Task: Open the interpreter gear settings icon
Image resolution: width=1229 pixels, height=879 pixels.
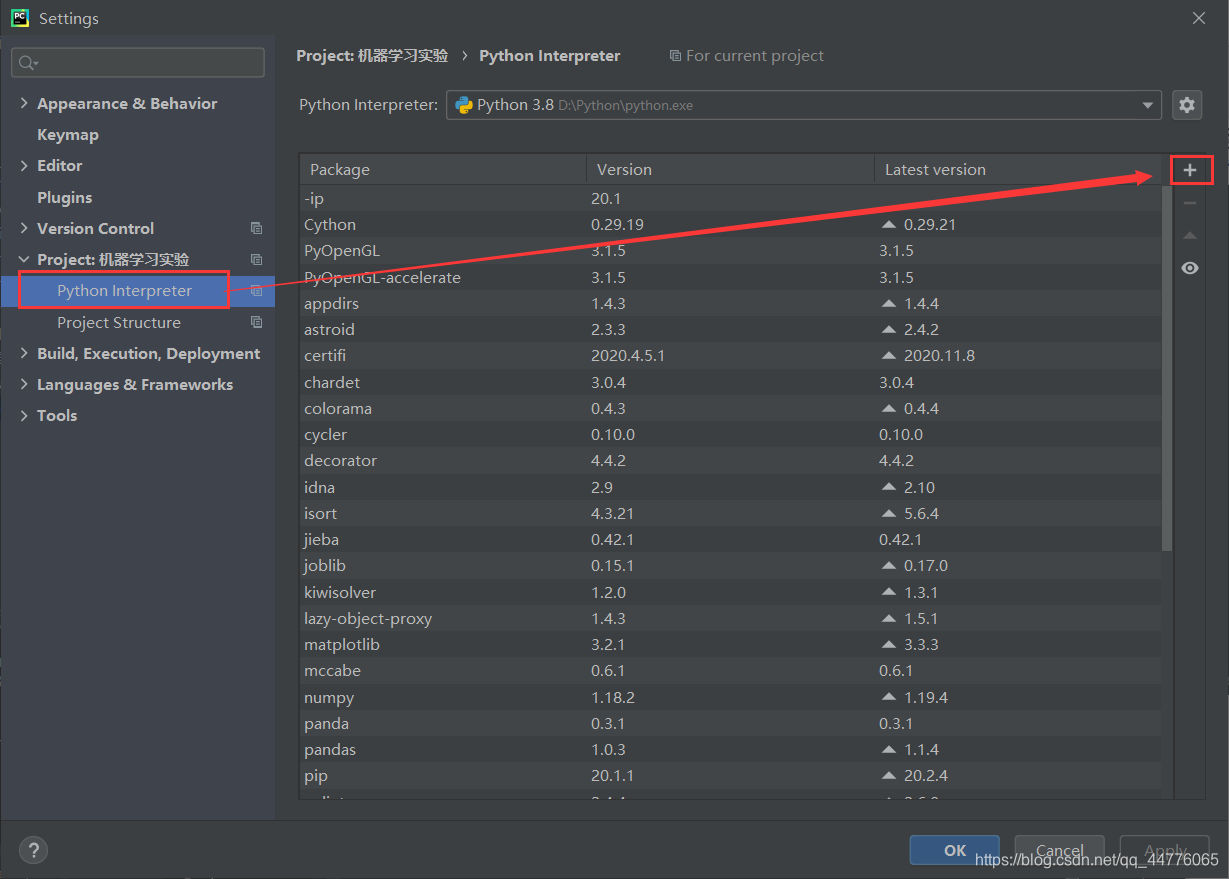Action: [1187, 105]
